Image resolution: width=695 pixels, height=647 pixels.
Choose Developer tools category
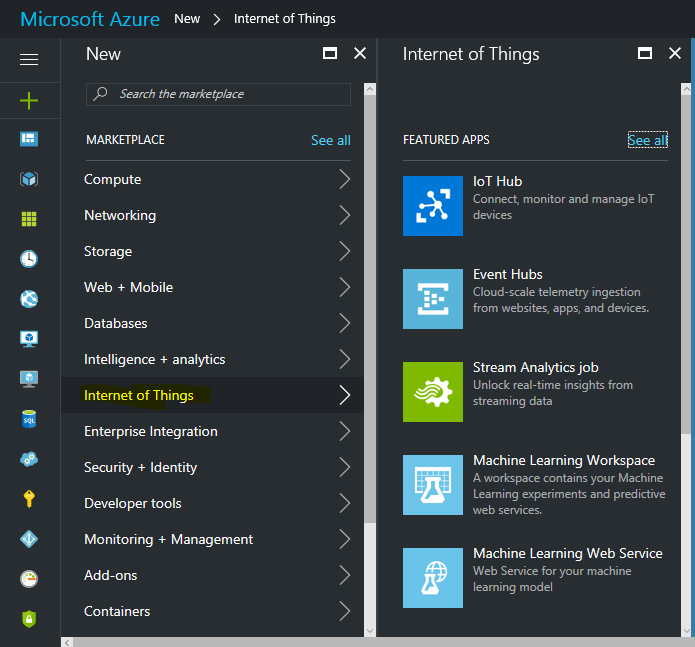[132, 504]
